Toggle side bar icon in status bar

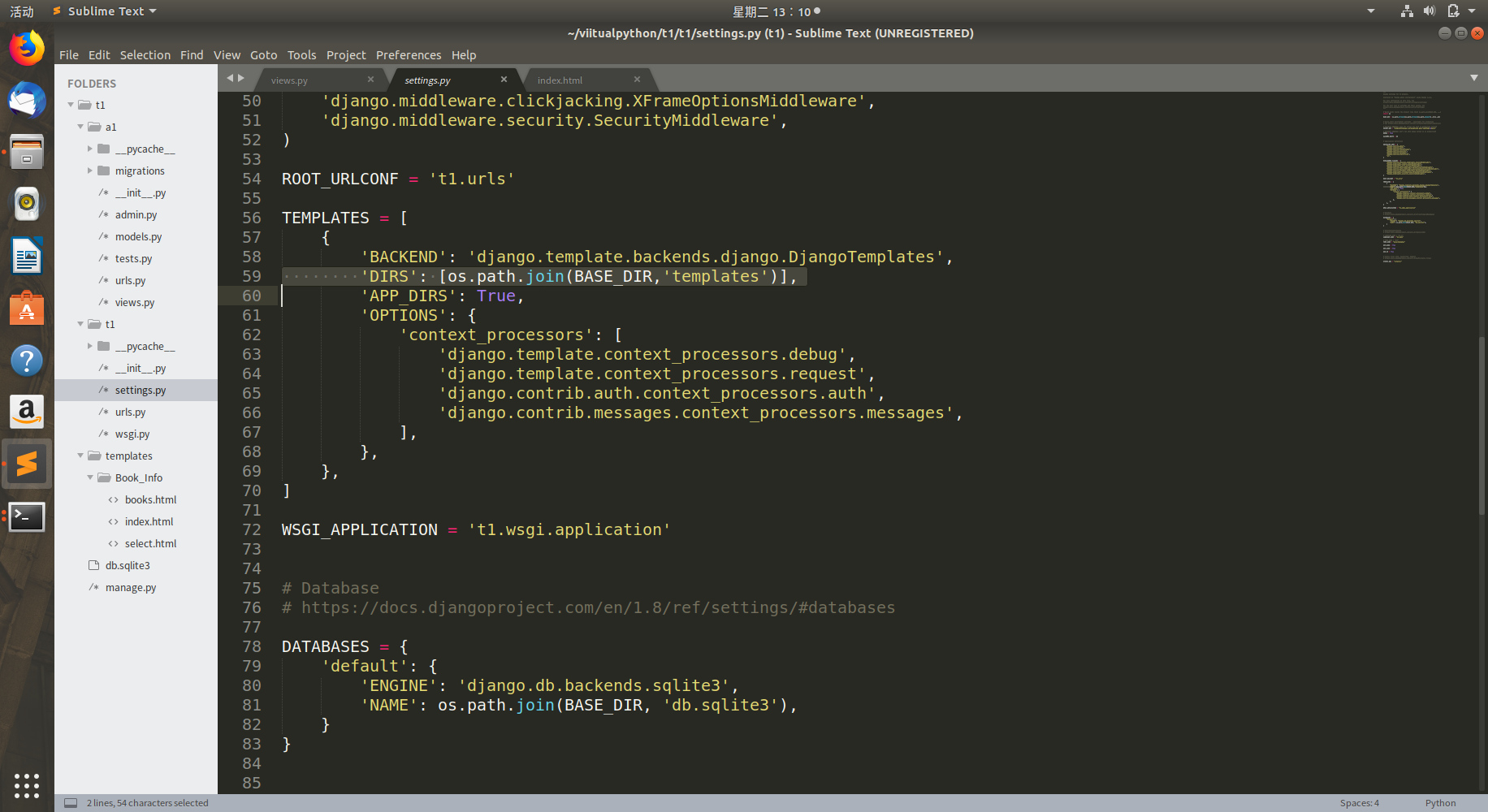(71, 803)
